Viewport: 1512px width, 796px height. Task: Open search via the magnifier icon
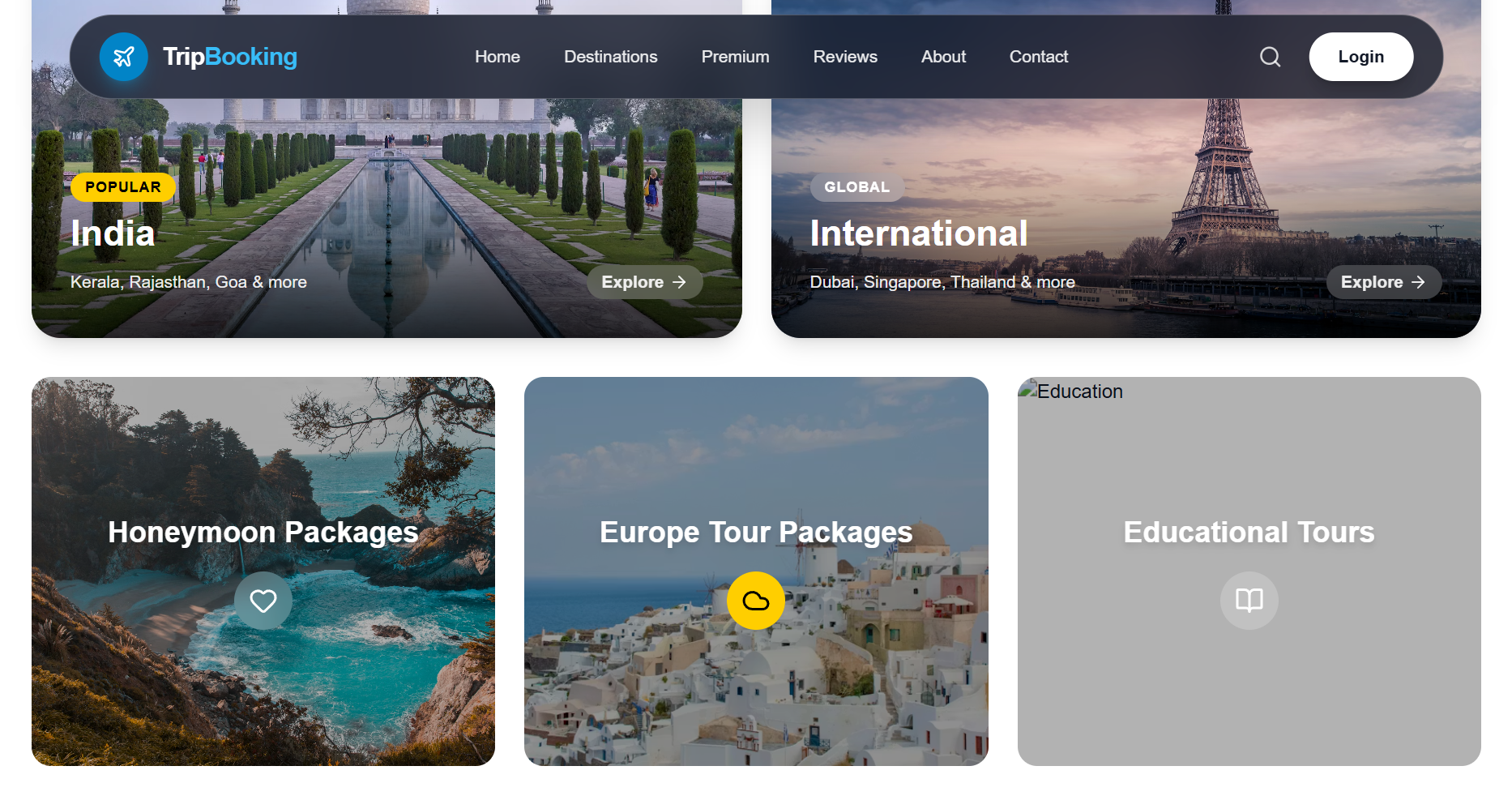(1270, 57)
